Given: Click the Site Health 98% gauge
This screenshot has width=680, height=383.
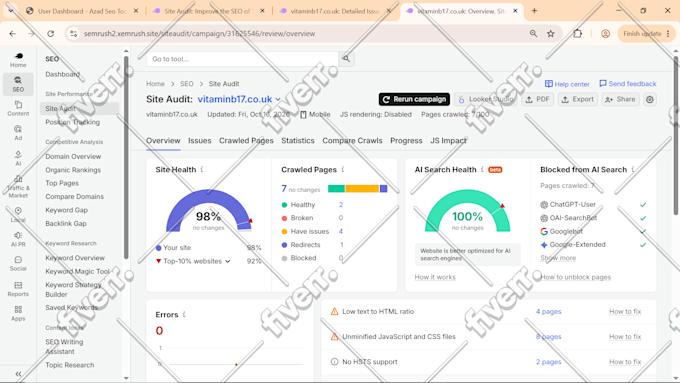Looking at the screenshot, I should tap(209, 211).
